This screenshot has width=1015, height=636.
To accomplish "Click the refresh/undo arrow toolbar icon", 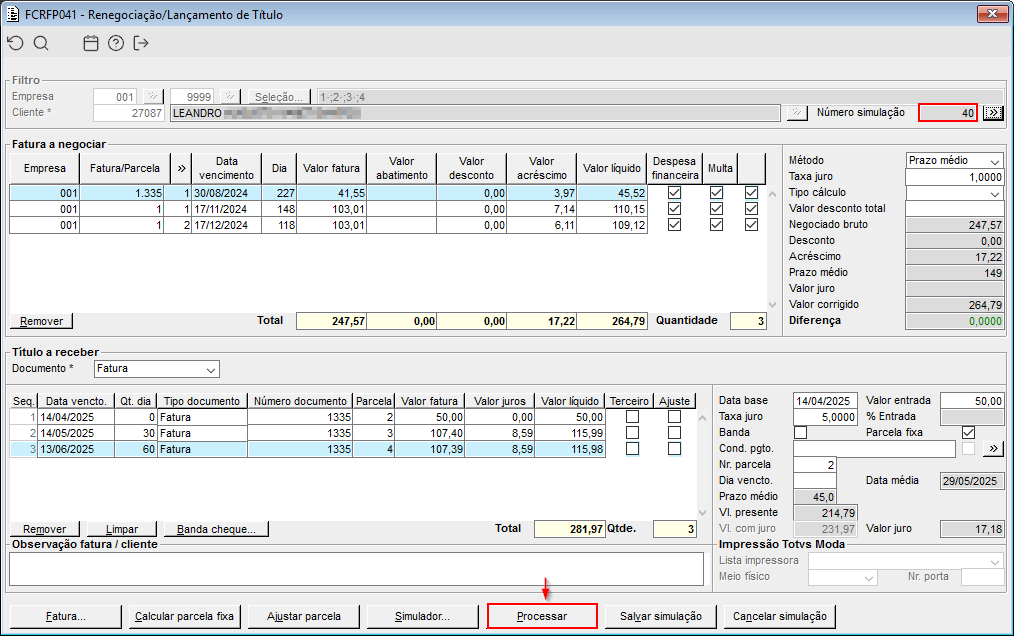I will coord(14,43).
